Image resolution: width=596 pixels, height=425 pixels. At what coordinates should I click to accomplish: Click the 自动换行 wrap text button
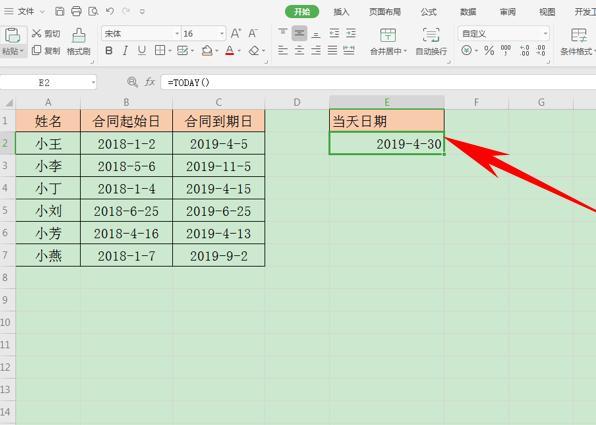pos(431,41)
